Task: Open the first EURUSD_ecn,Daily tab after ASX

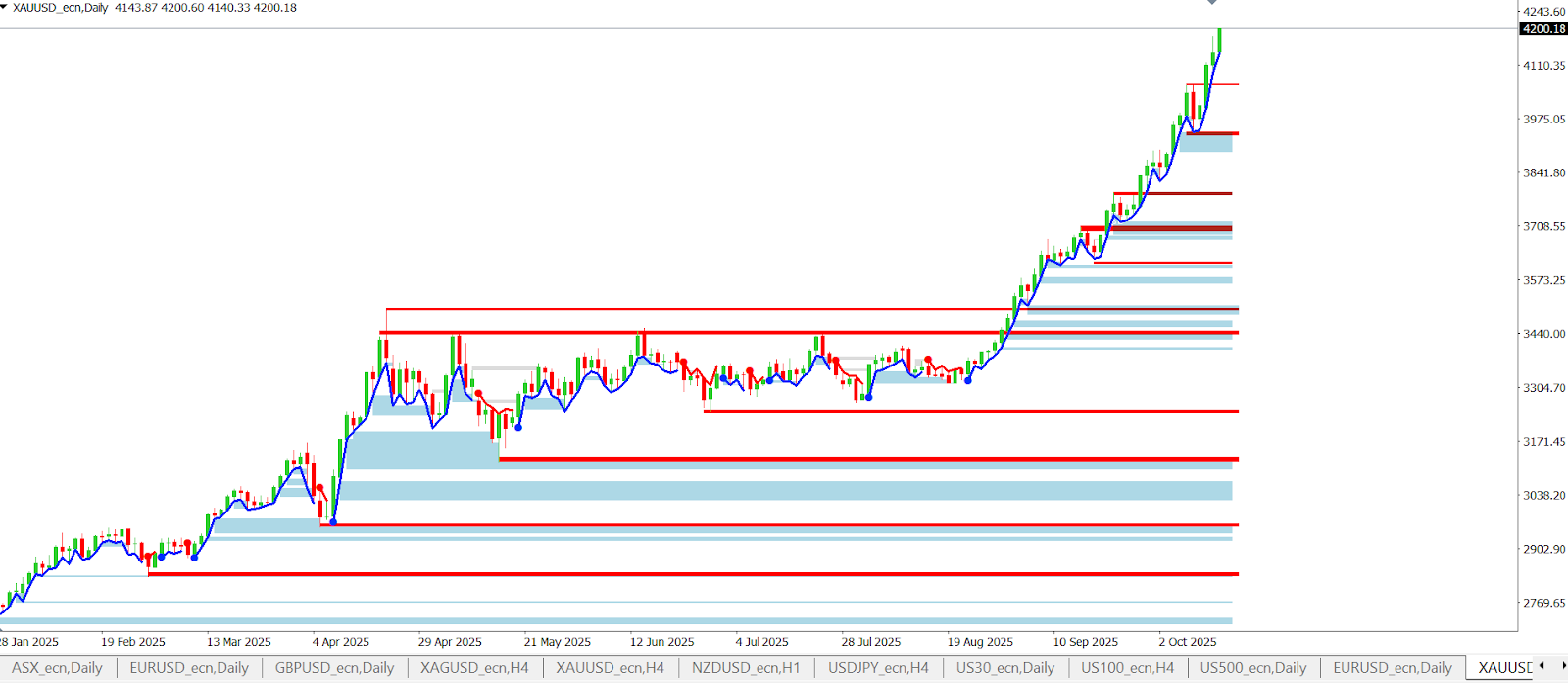Action: tap(189, 668)
